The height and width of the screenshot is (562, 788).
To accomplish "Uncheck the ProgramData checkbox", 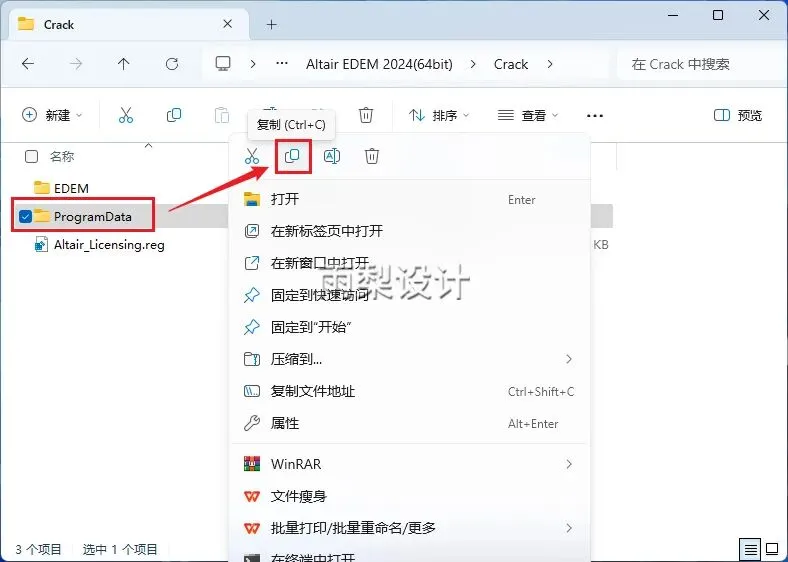I will coord(25,216).
